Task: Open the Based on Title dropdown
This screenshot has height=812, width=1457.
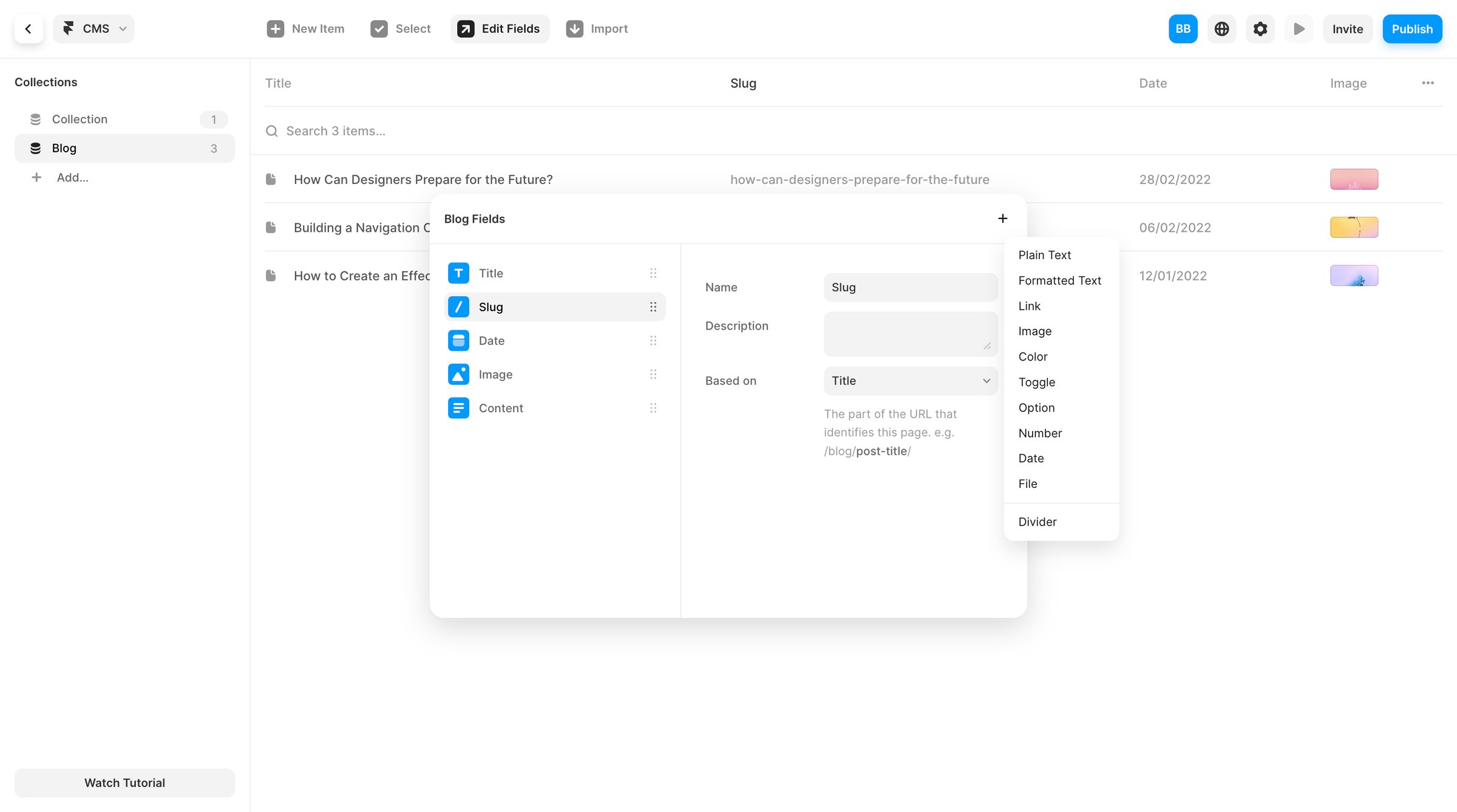Action: 911,381
